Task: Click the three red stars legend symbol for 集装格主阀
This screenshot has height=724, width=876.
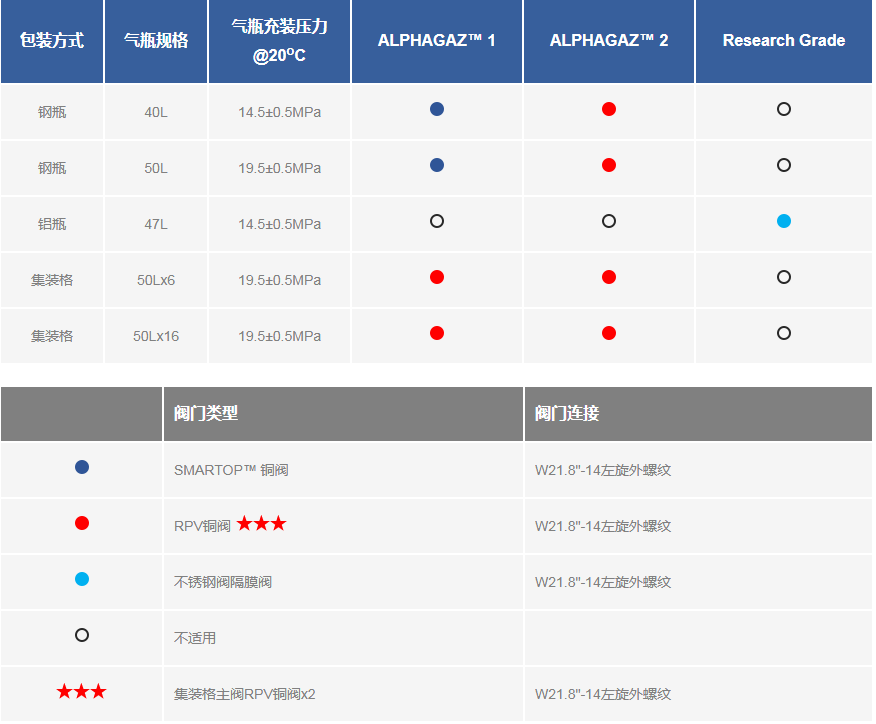Action: (x=82, y=692)
